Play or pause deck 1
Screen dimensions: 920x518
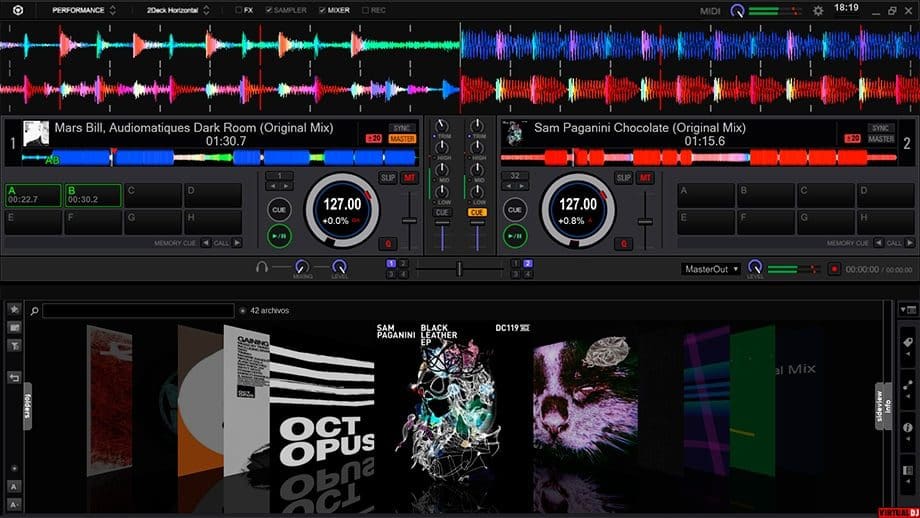tap(280, 236)
